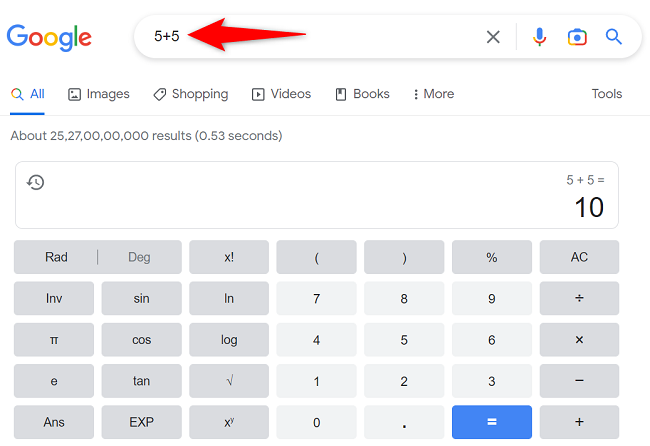Open calculator history clock icon
This screenshot has height=446, width=650.
(35, 182)
